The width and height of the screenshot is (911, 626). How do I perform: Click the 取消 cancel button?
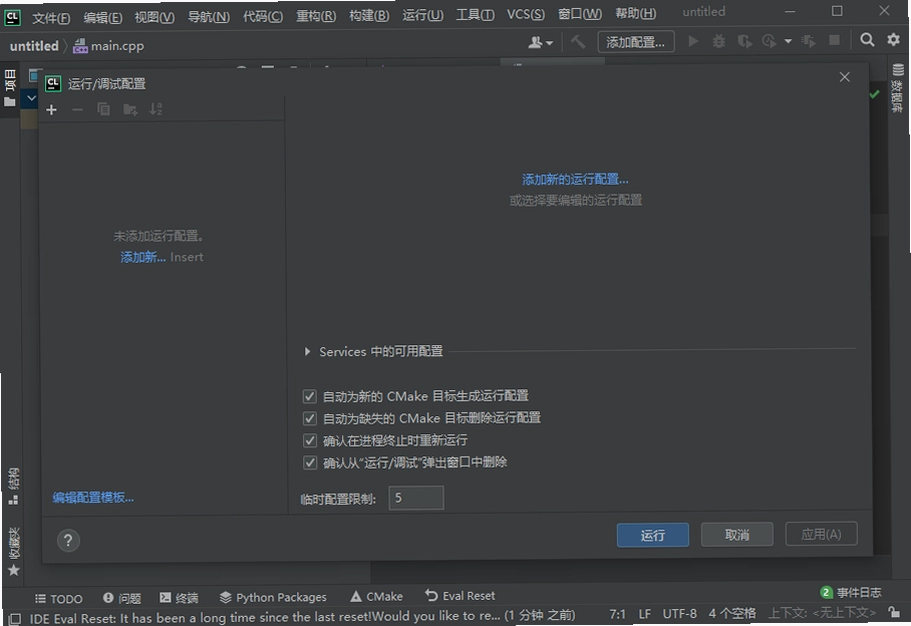737,534
